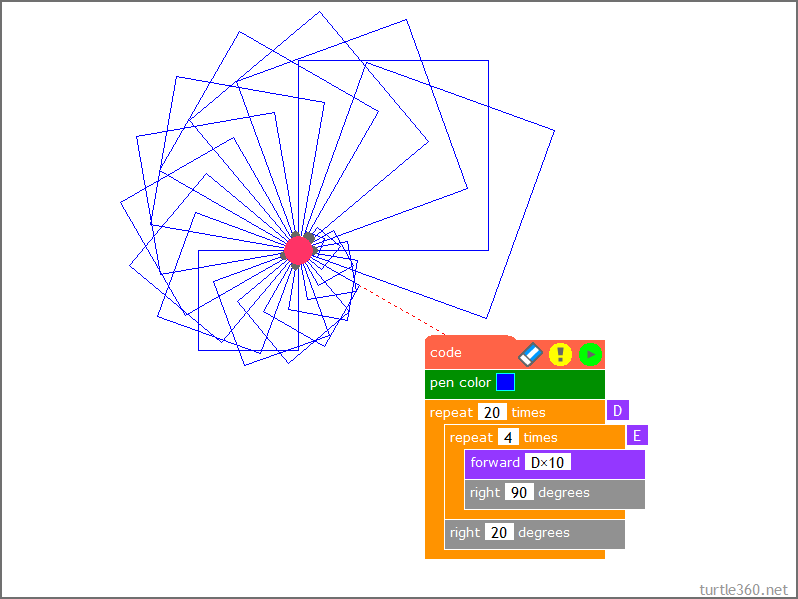The image size is (798, 599).
Task: Click the outer repeat count field showing 20
Action: 491,412
